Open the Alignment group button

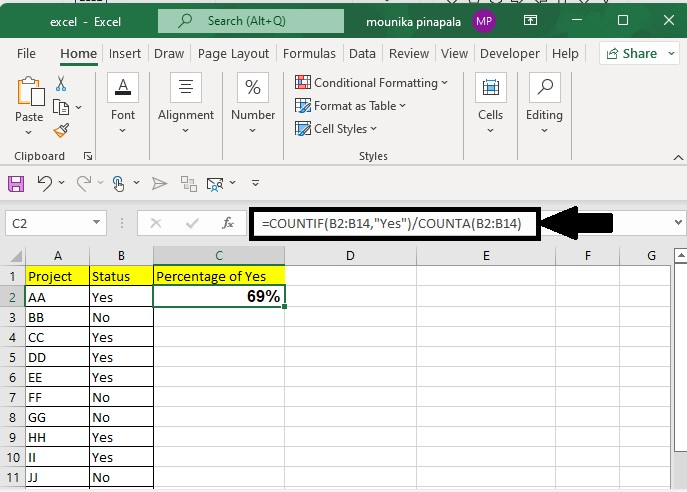click(186, 105)
